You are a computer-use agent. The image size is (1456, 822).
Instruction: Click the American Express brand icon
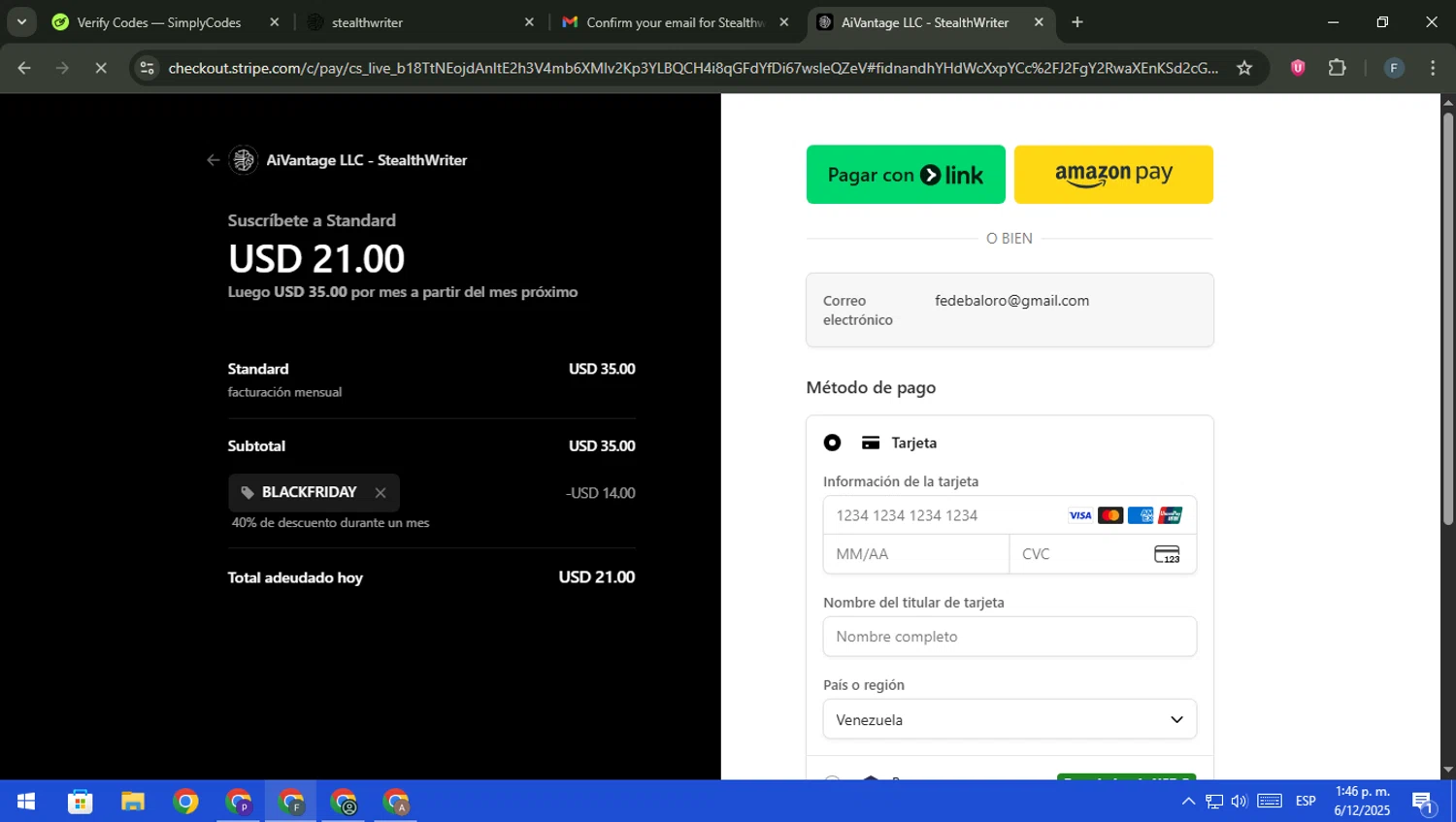click(x=1141, y=515)
